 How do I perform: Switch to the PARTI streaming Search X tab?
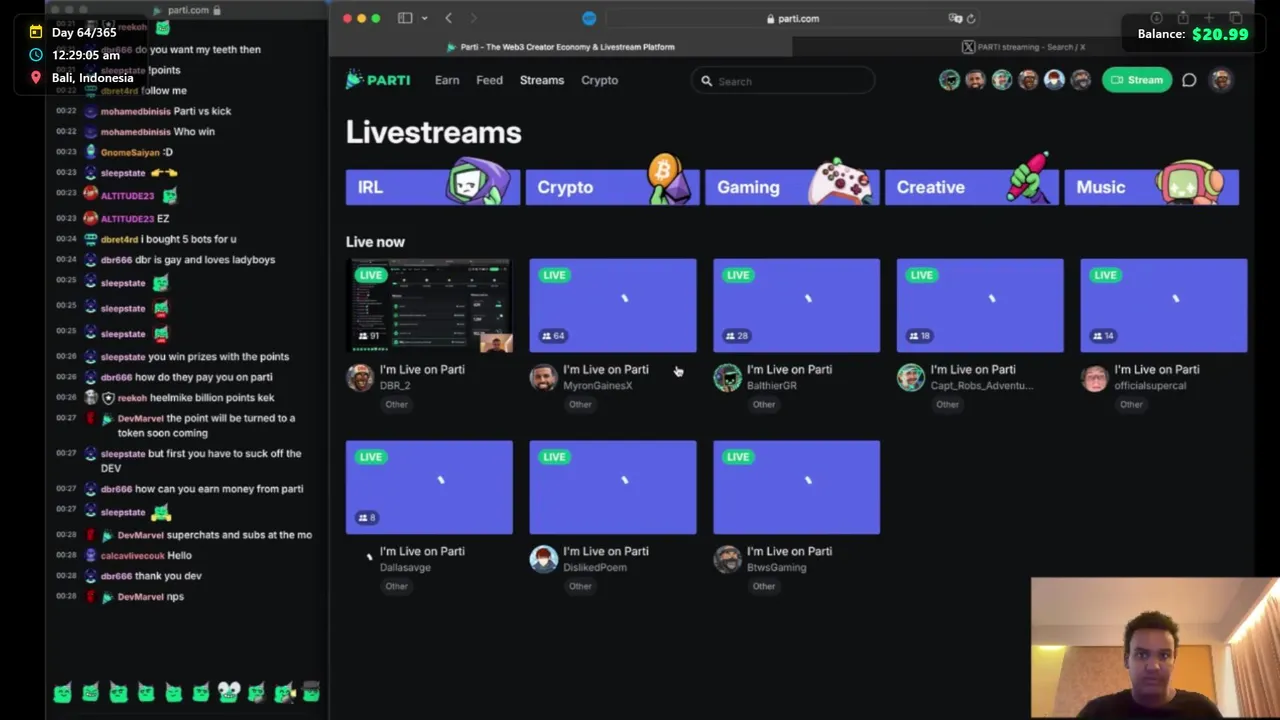point(1023,47)
